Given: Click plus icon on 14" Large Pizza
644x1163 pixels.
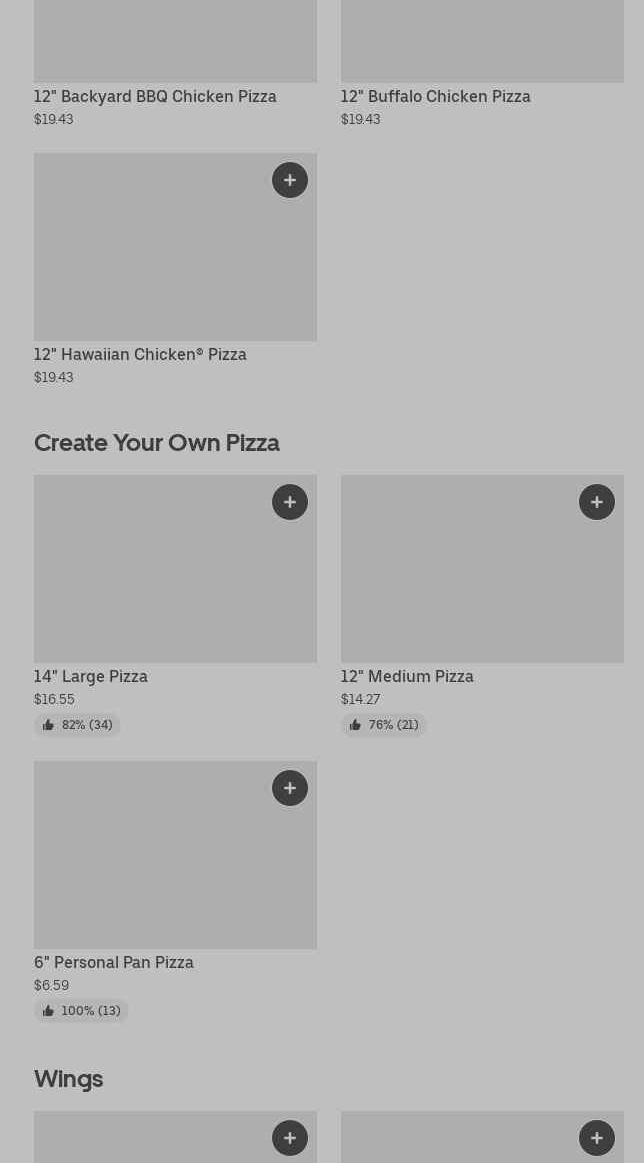Looking at the screenshot, I should (x=290, y=502).
